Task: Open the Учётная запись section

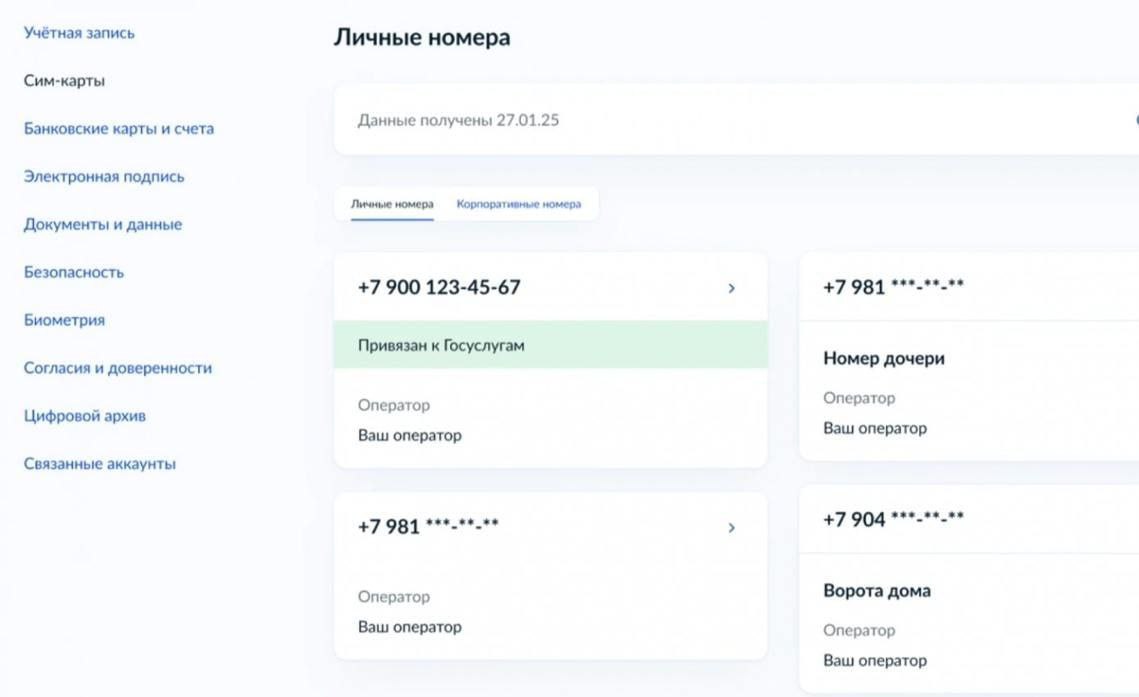Action: (x=79, y=33)
